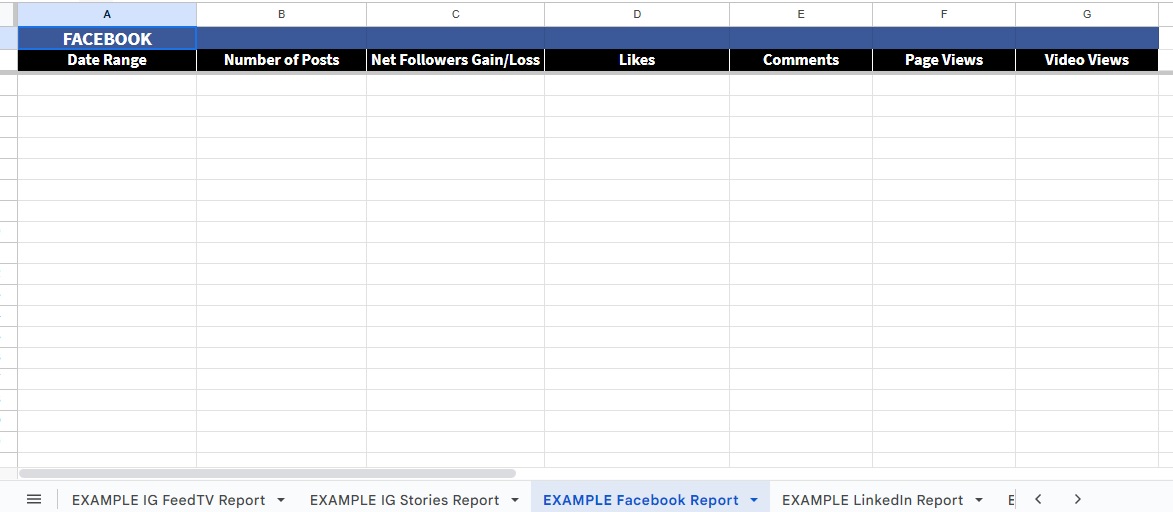The image size is (1173, 512).
Task: Click the FACEBOOK title cell
Action: pos(107,39)
